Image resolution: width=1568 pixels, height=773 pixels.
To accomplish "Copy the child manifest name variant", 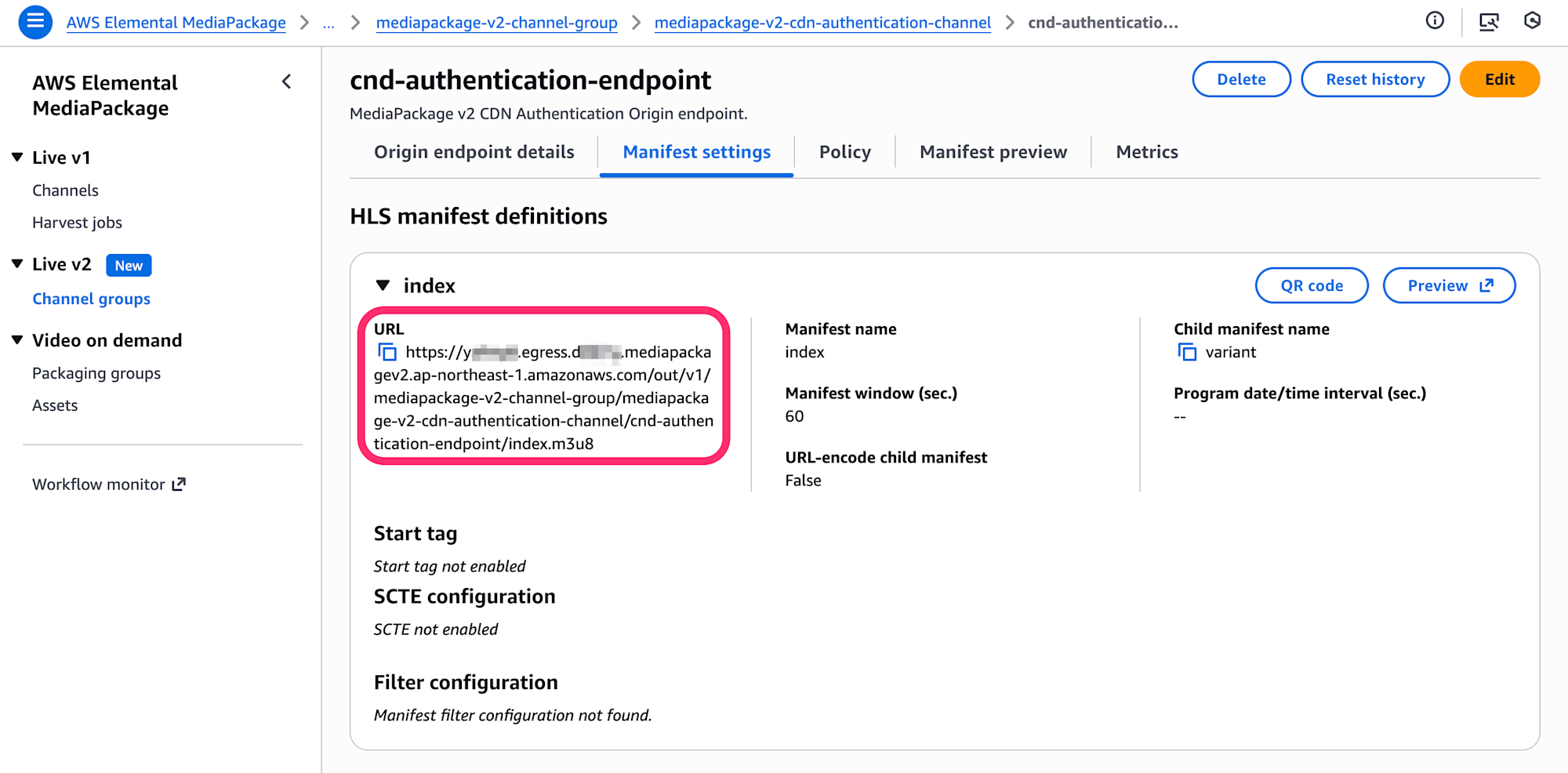I will (1187, 352).
